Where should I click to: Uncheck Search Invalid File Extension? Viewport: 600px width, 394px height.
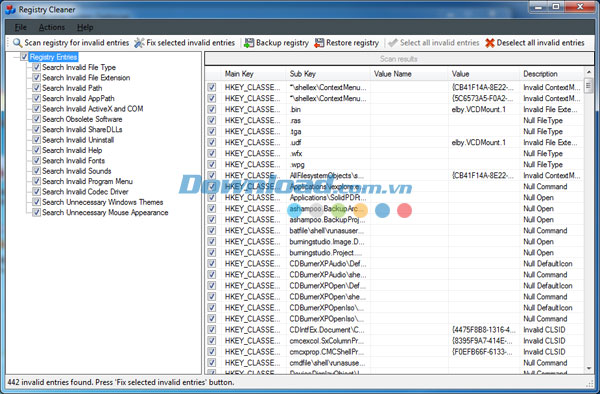tap(36, 78)
